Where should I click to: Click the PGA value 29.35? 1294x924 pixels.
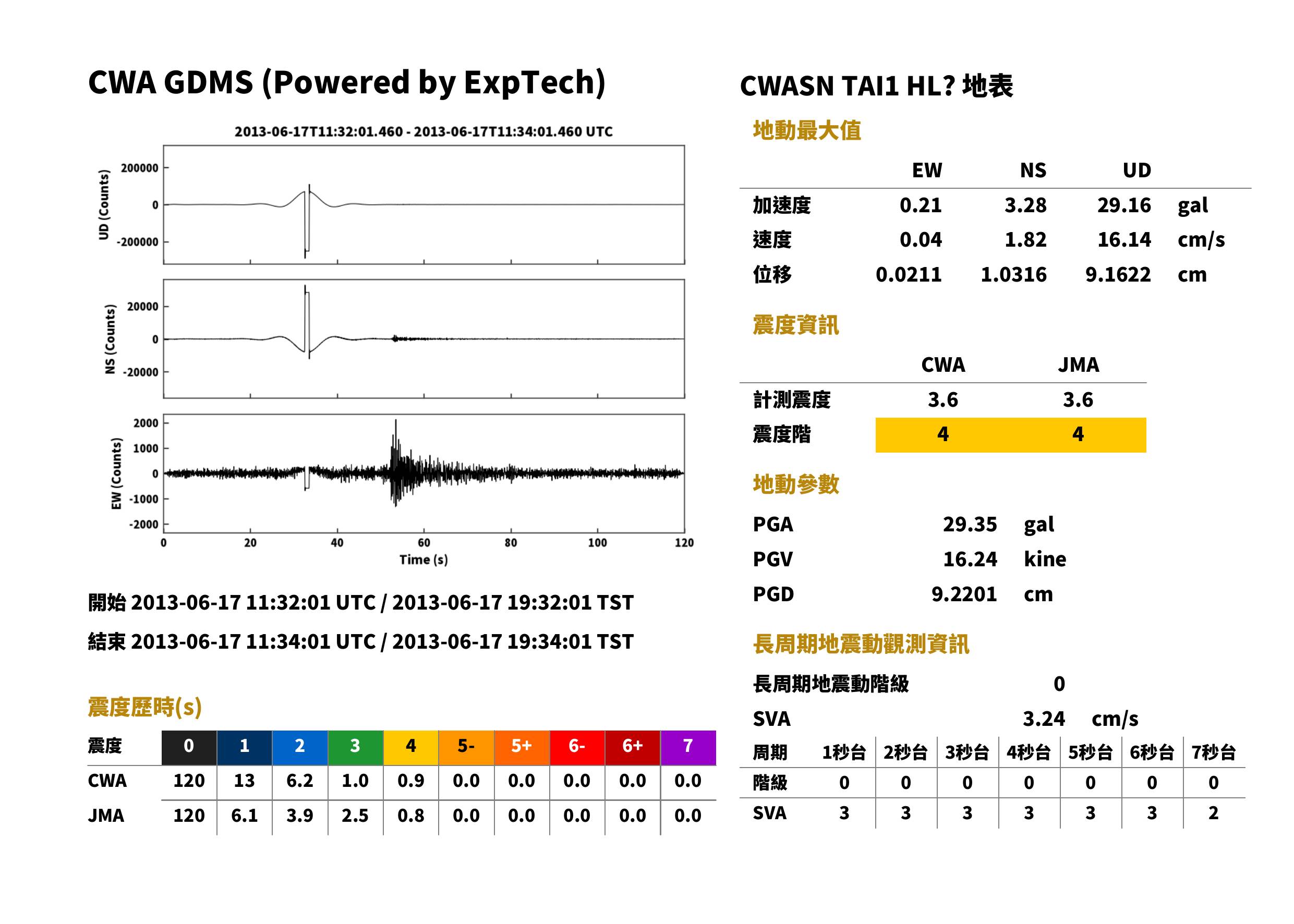[970, 524]
